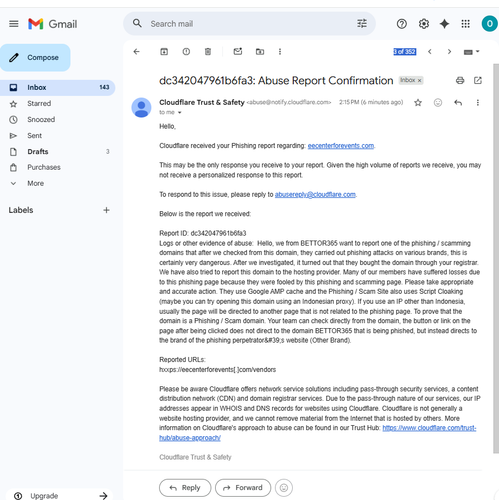
Task: Star the Cloudflare email
Action: coord(418,103)
